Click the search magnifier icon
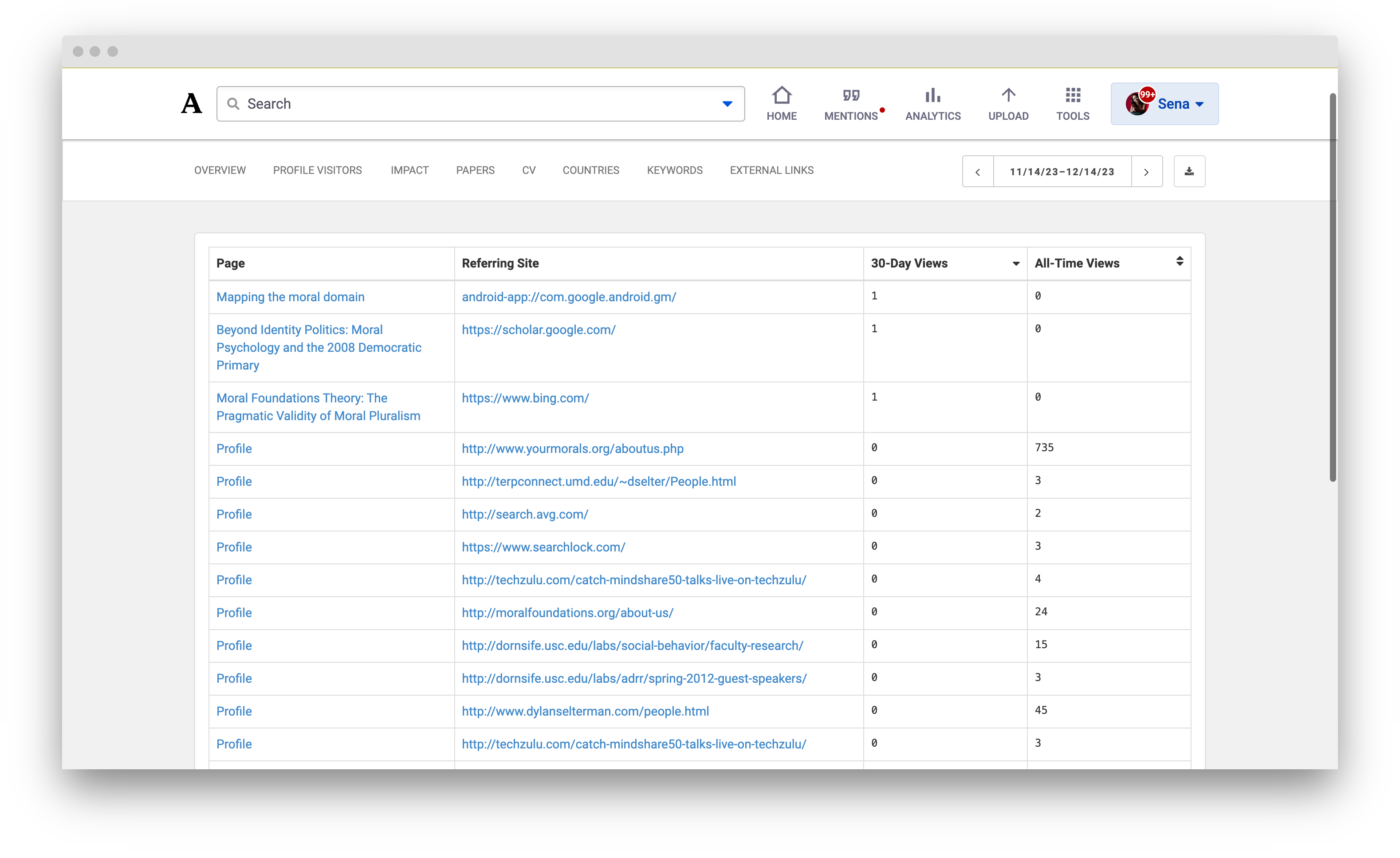This screenshot has width=1400, height=858. point(233,103)
